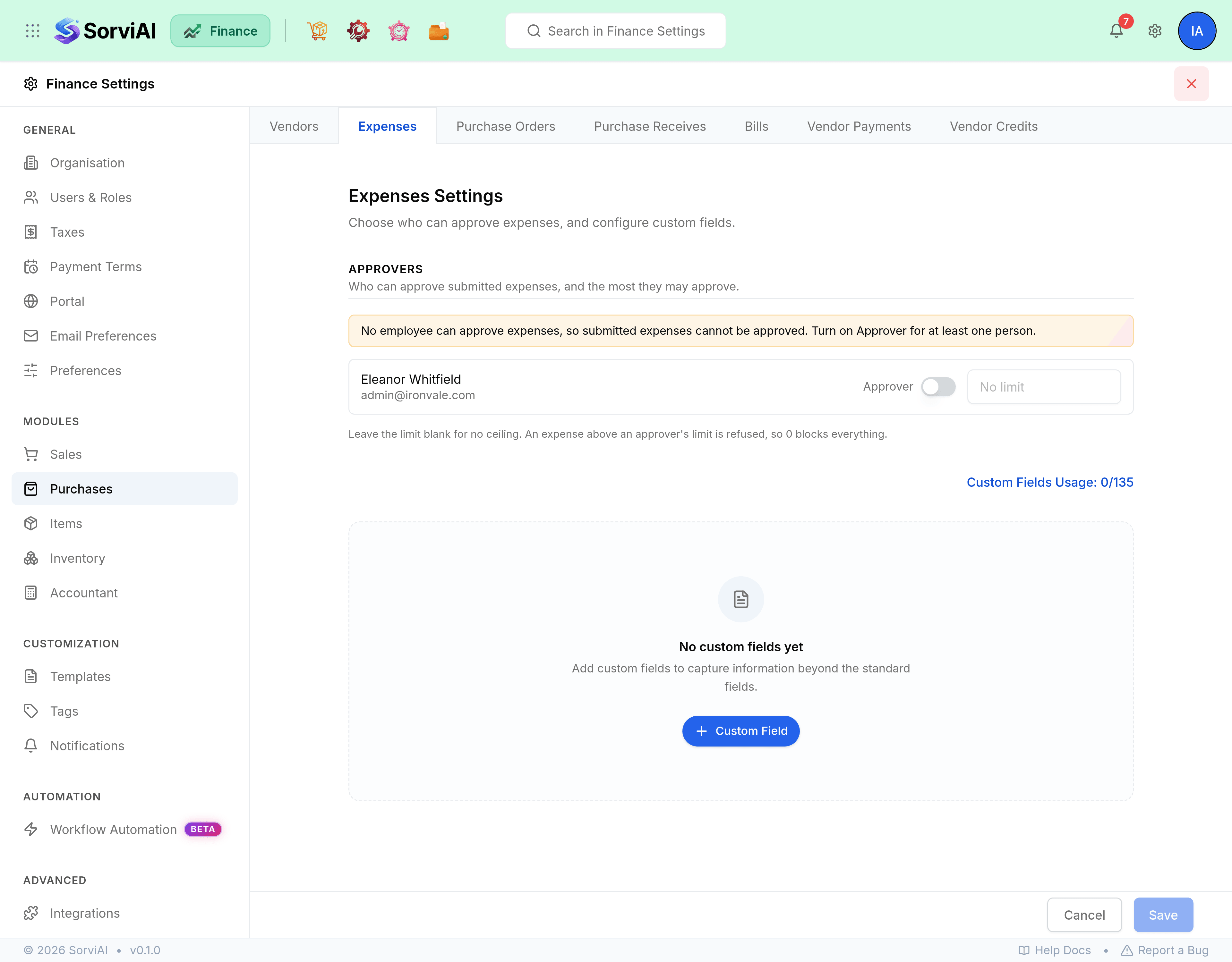Click the No limit approval field
This screenshot has height=962, width=1232.
click(1044, 387)
